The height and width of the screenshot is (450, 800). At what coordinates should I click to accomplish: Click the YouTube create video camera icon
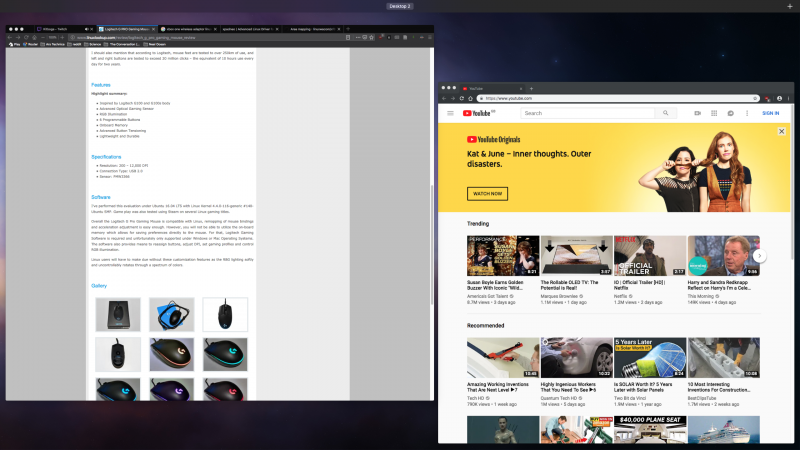click(697, 113)
